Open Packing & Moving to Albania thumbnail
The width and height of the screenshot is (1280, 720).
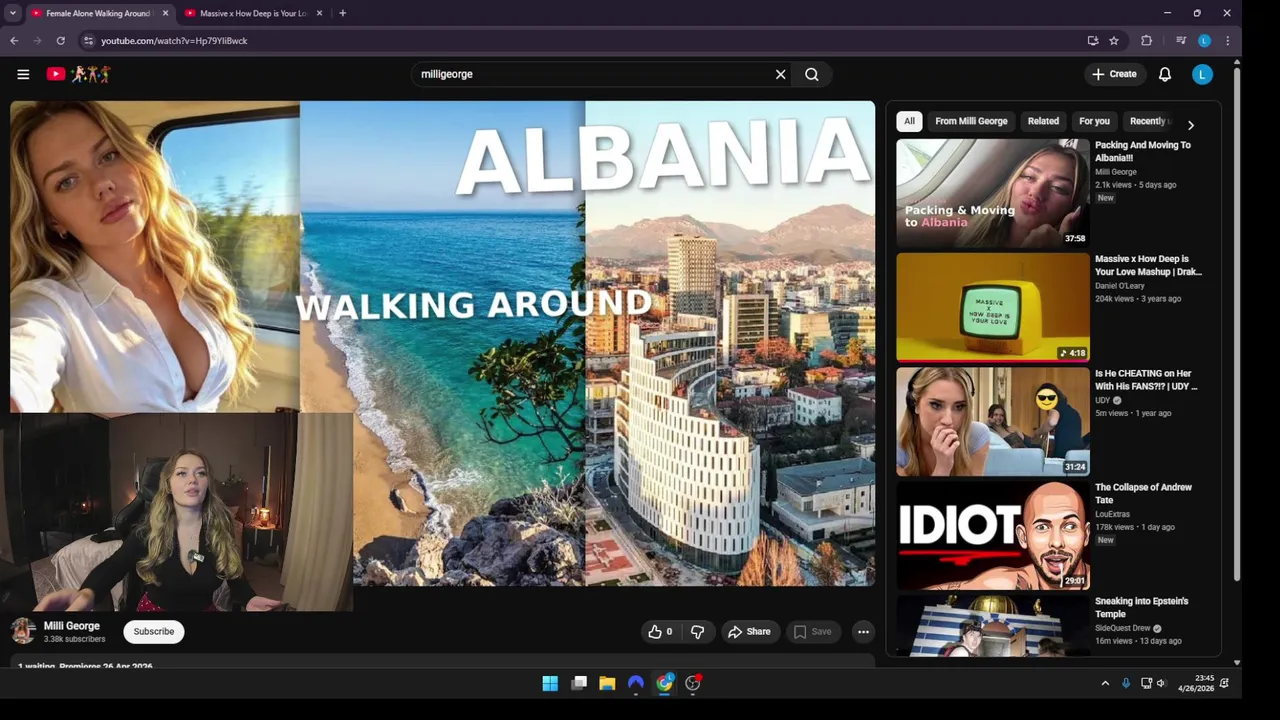click(993, 192)
